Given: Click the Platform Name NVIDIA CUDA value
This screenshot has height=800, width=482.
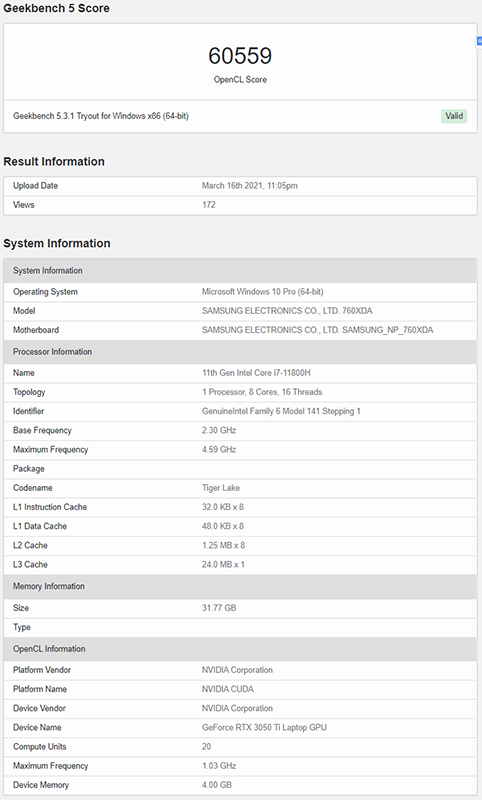Looking at the screenshot, I should (x=227, y=689).
